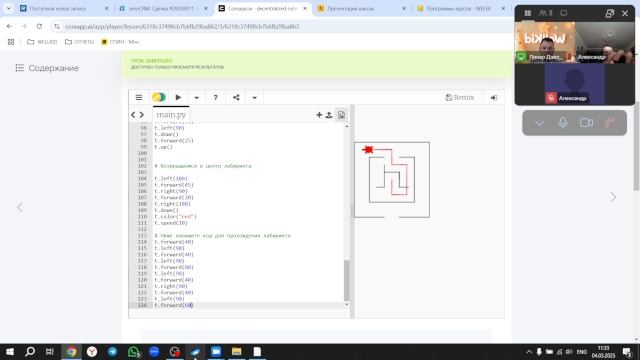Screen dimensions: 640x360
Task: Open the Содержание contents list
Action: click(x=47, y=68)
